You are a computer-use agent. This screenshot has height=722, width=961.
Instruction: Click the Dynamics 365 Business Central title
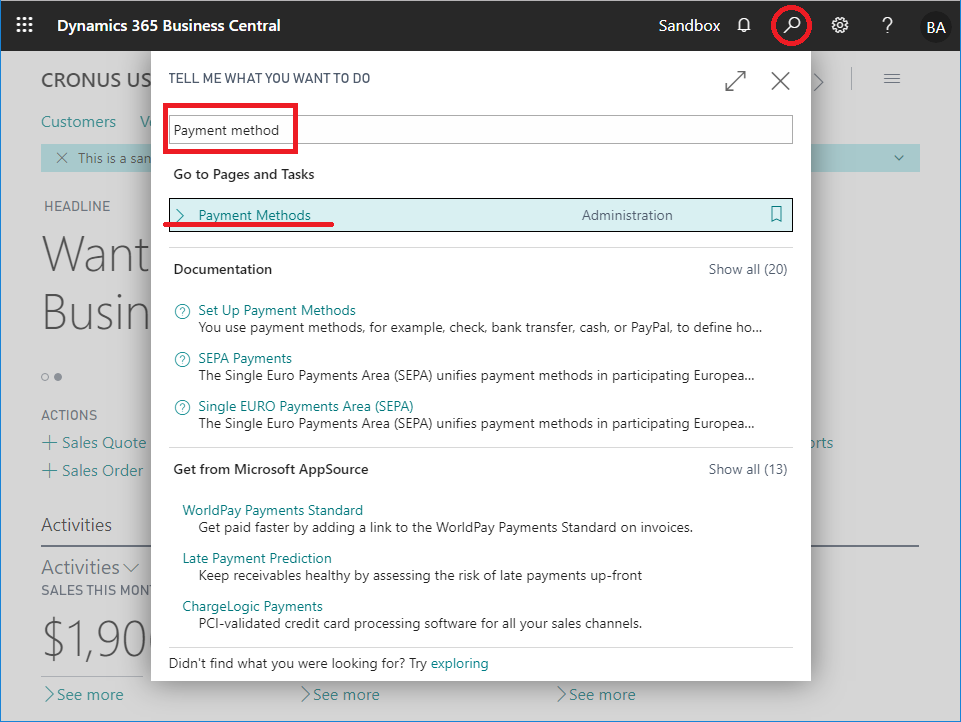[169, 26]
